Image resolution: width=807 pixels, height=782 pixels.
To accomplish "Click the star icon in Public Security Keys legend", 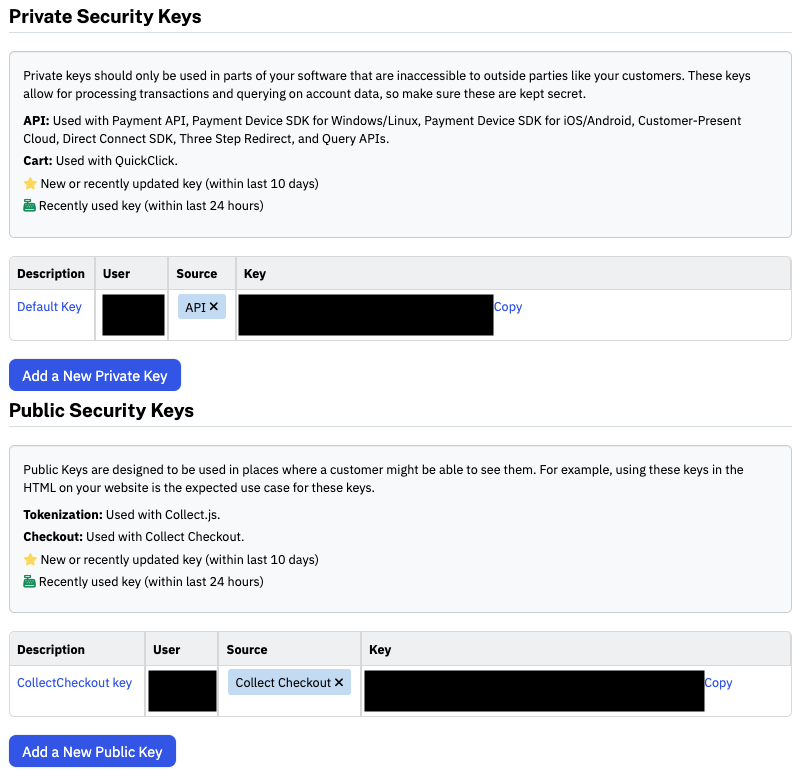I will [30, 559].
